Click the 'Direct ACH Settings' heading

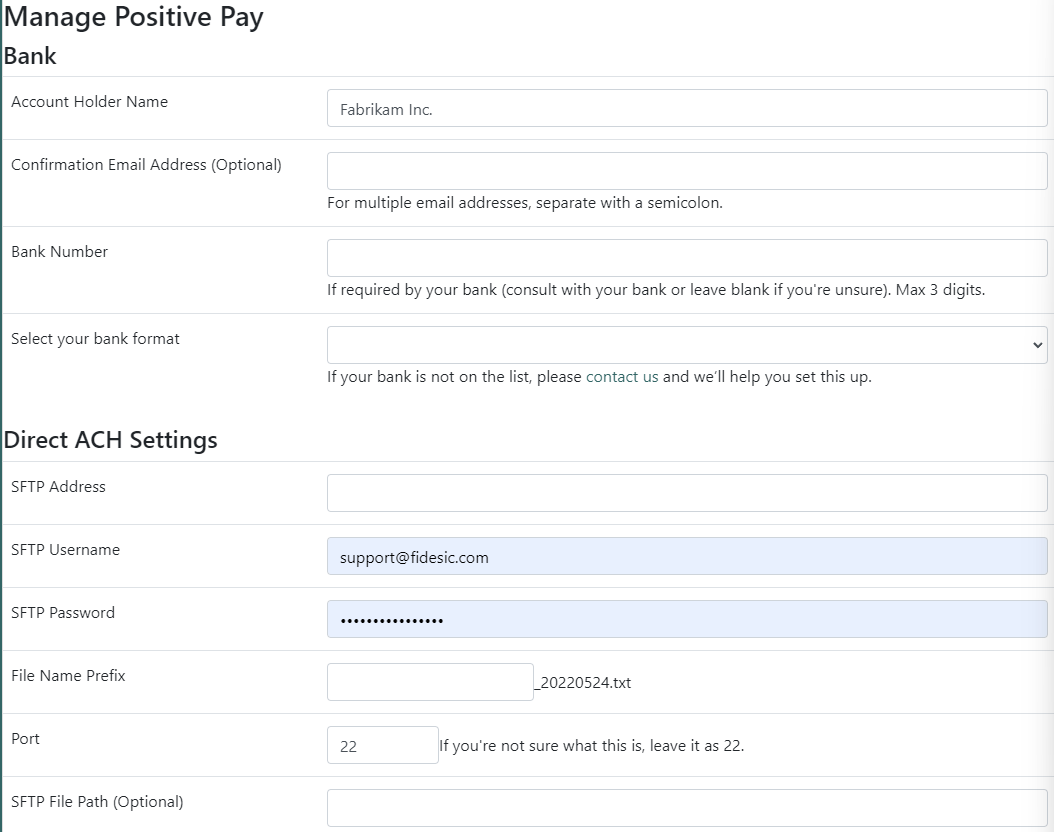(x=111, y=440)
